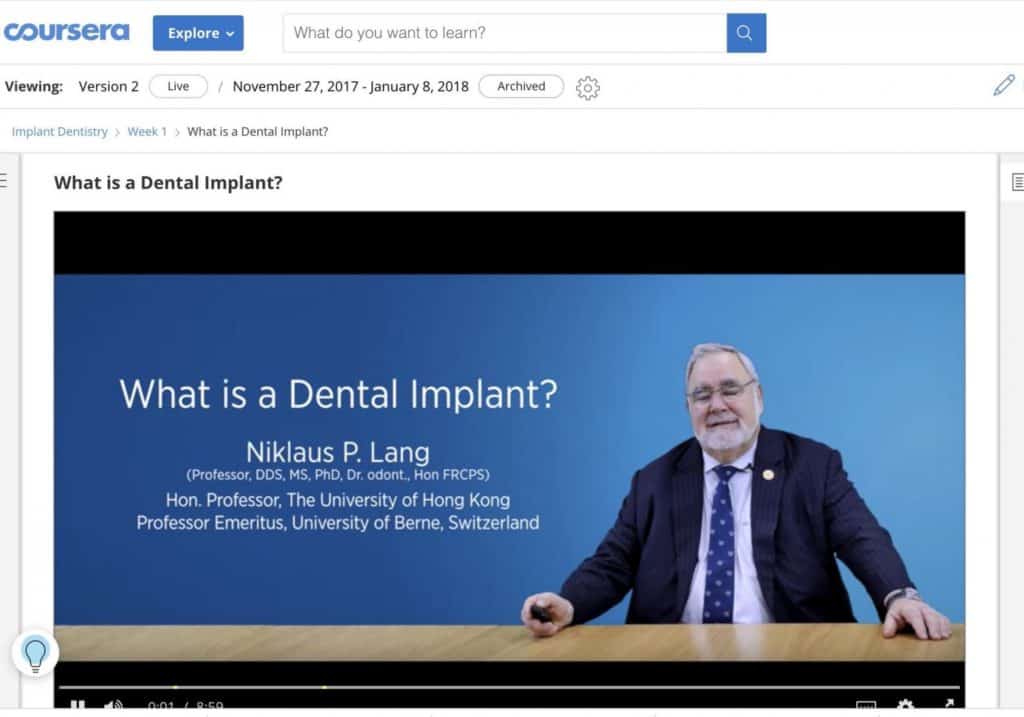1024x717 pixels.
Task: Open the notes panel icon on right
Action: click(1017, 182)
